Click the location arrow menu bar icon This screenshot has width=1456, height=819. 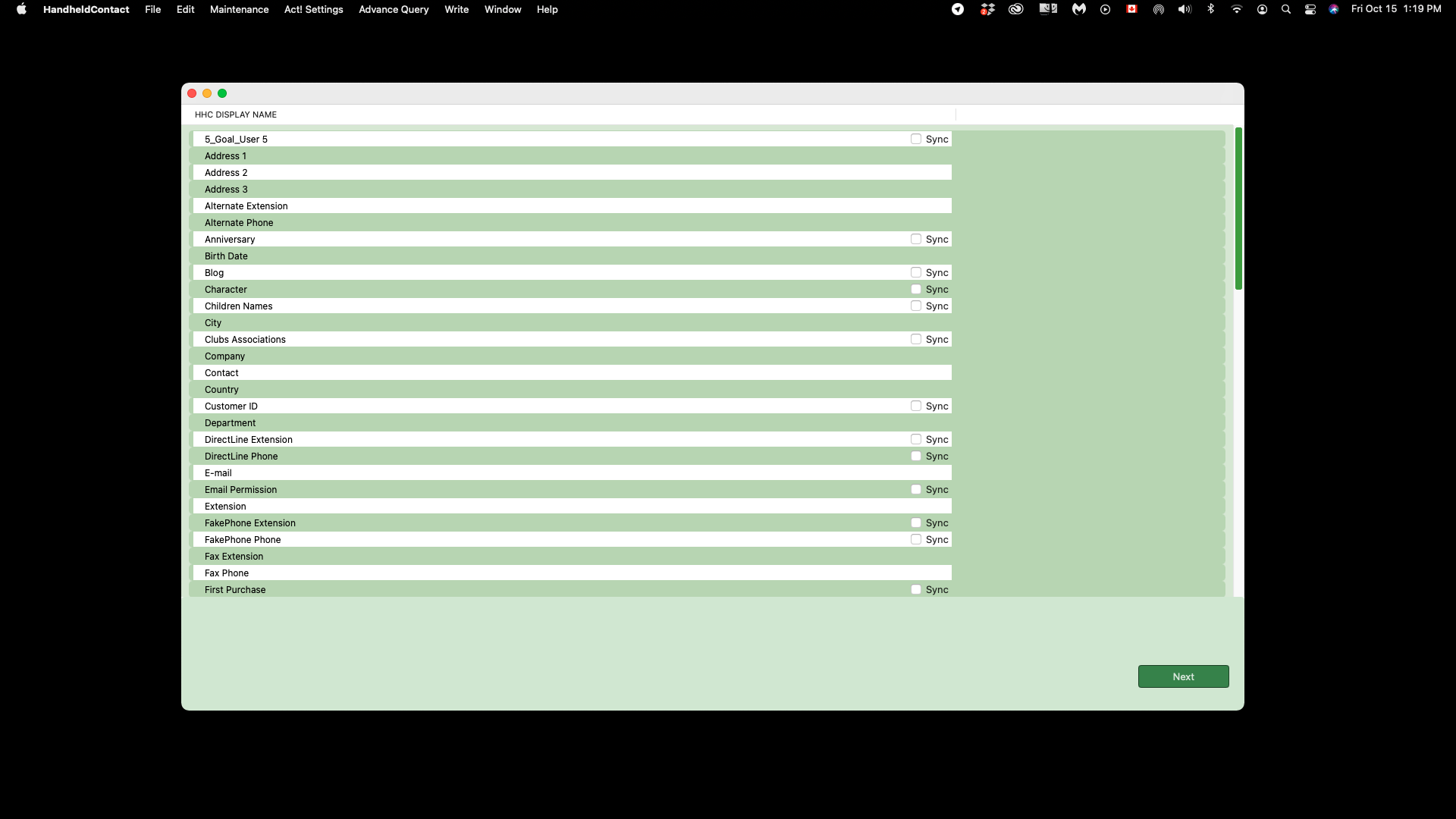(x=958, y=9)
